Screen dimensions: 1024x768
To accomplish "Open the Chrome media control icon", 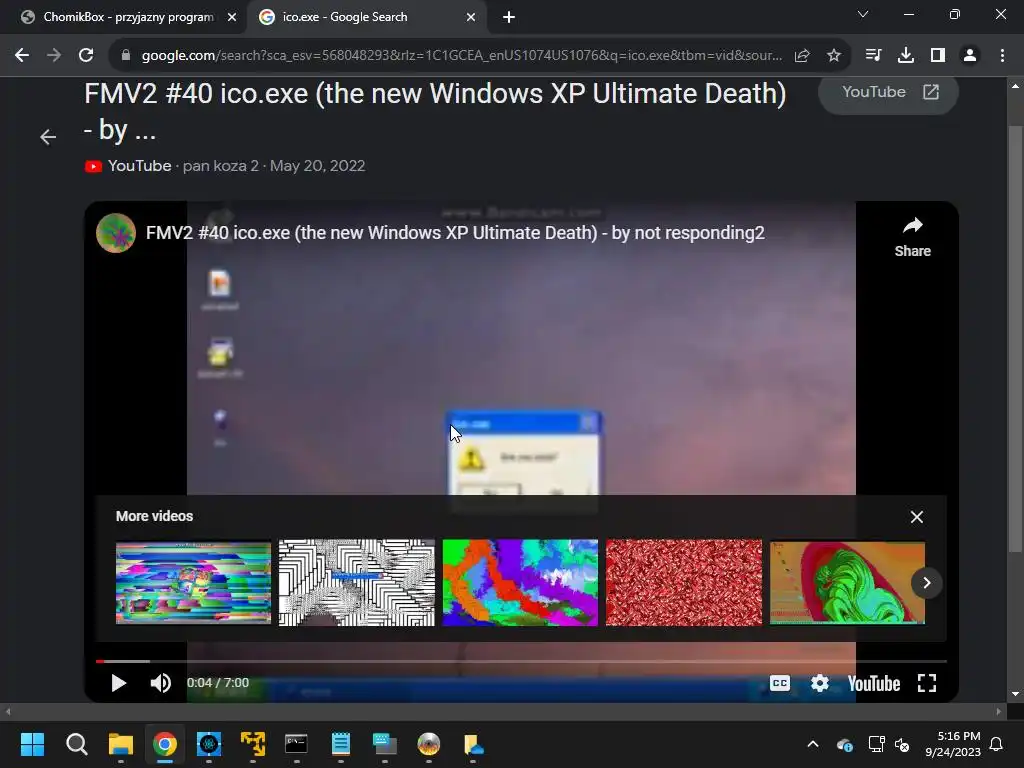I will point(873,56).
